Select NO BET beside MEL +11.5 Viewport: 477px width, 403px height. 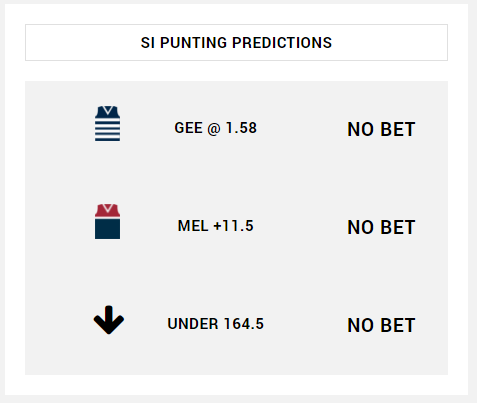pyautogui.click(x=381, y=227)
